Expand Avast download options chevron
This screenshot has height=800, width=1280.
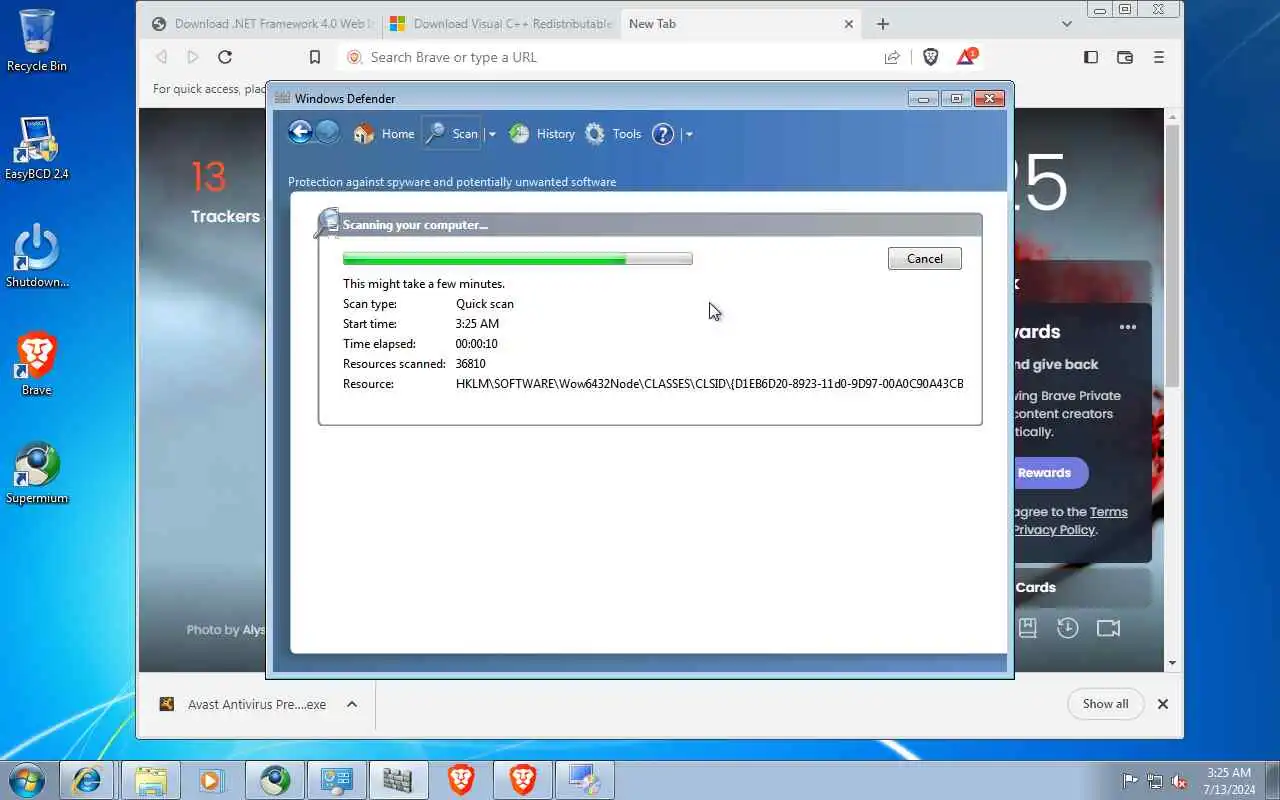[352, 704]
